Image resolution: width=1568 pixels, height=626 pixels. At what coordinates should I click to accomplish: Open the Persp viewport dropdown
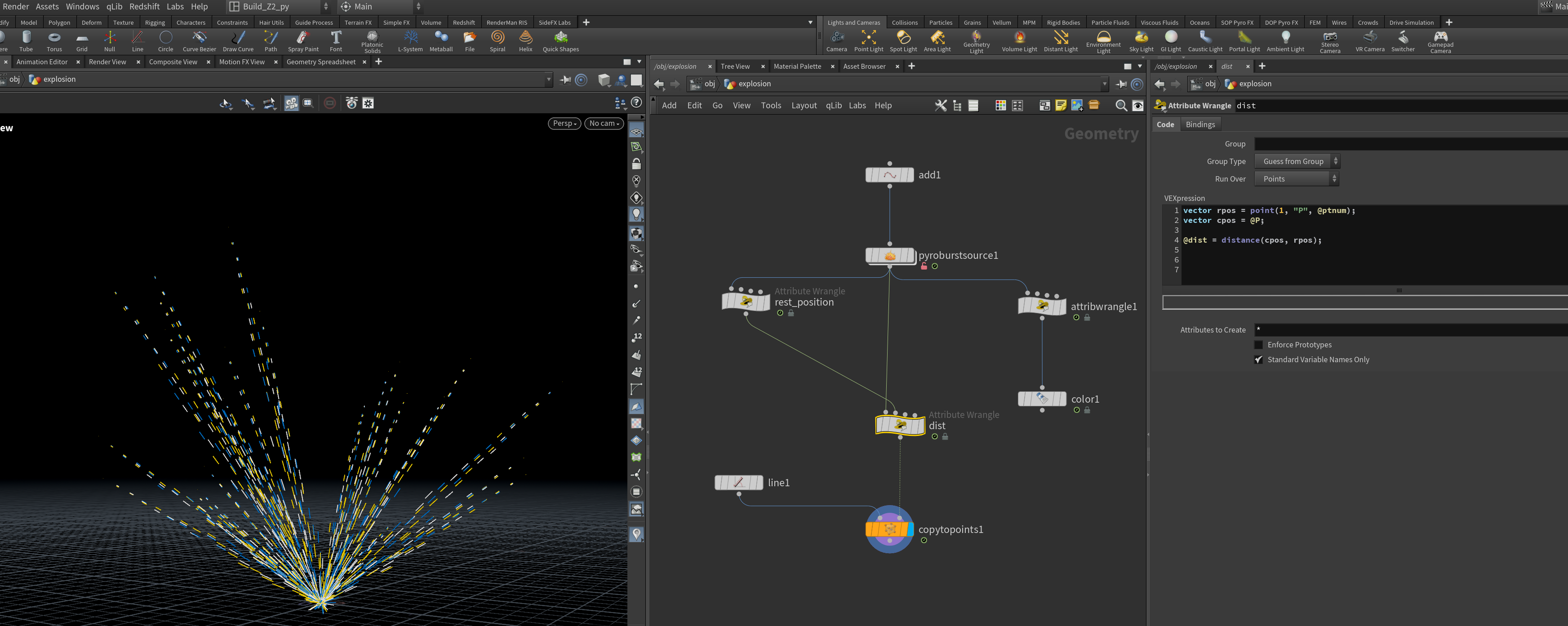(x=564, y=123)
